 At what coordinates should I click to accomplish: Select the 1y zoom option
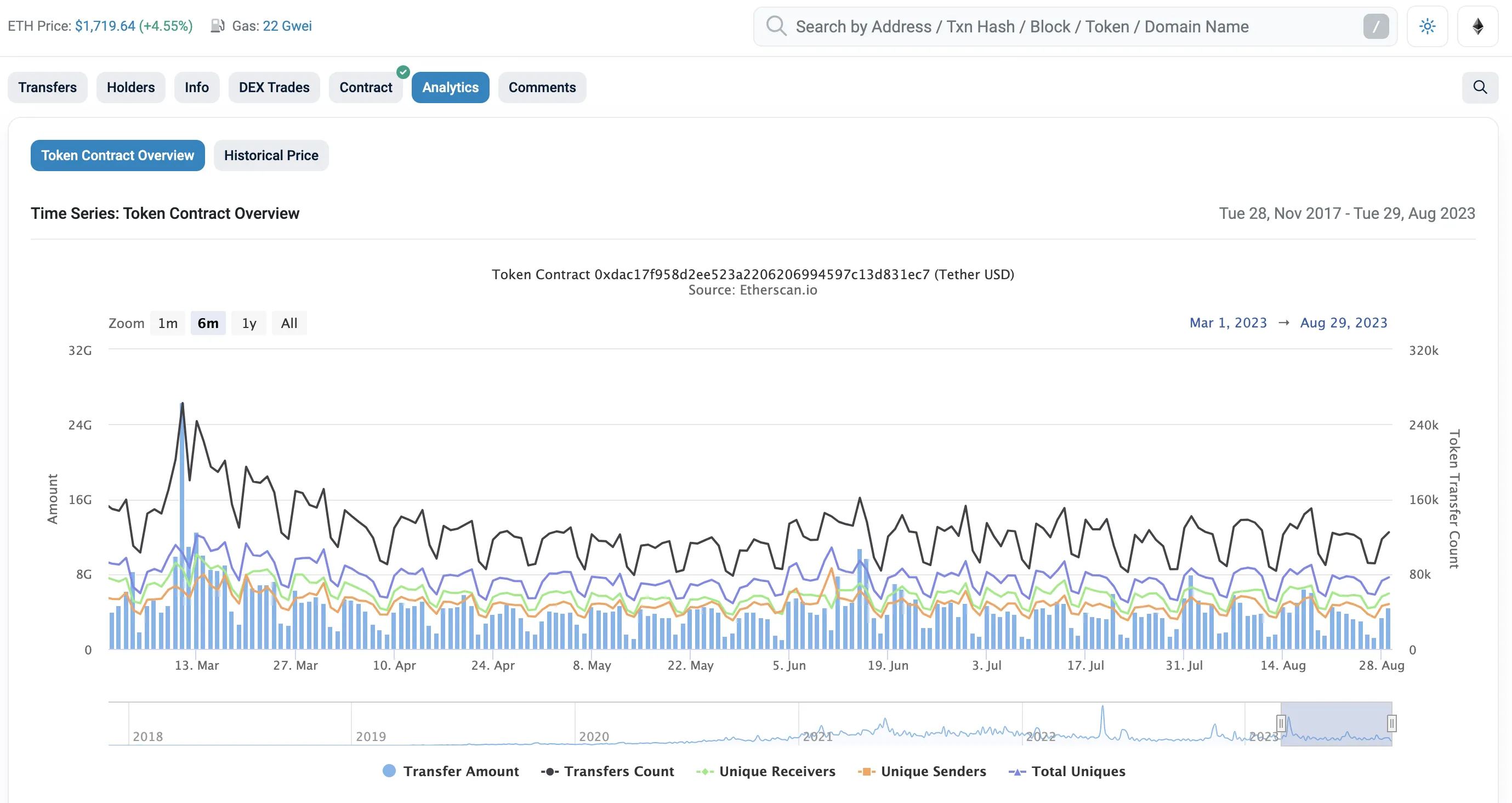(x=248, y=322)
